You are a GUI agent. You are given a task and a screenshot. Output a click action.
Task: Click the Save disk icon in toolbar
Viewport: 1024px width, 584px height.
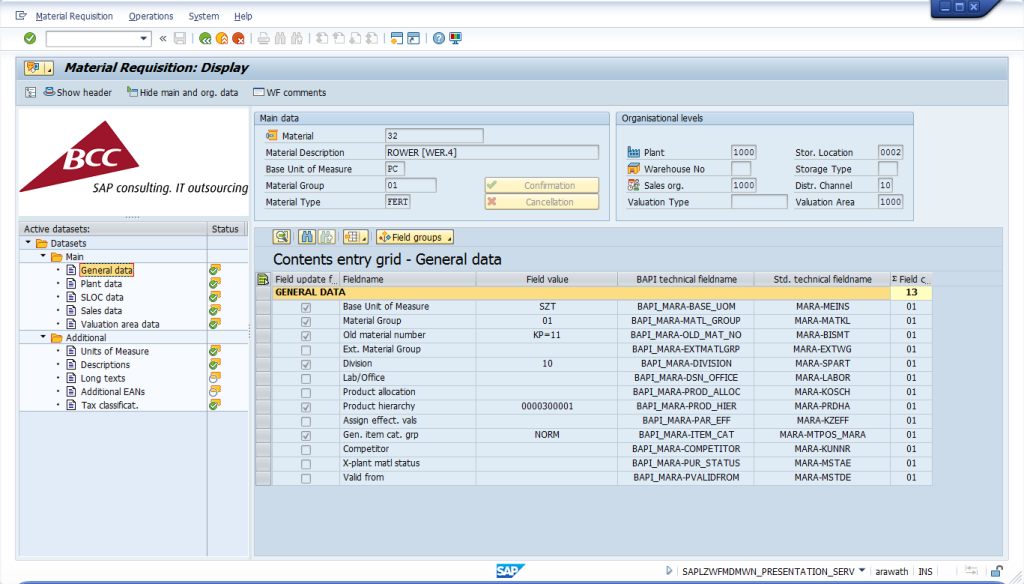[180, 39]
